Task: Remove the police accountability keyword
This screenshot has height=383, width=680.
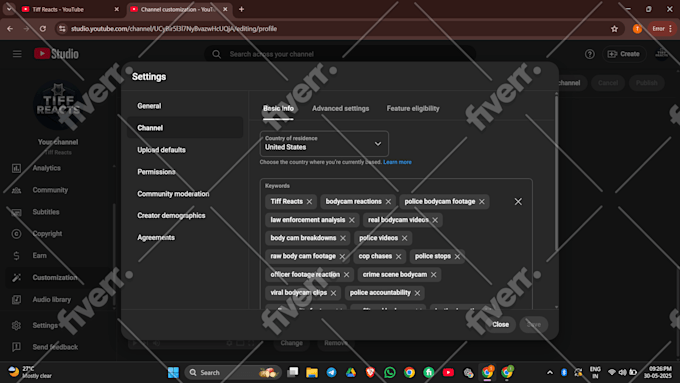Action: click(417, 293)
